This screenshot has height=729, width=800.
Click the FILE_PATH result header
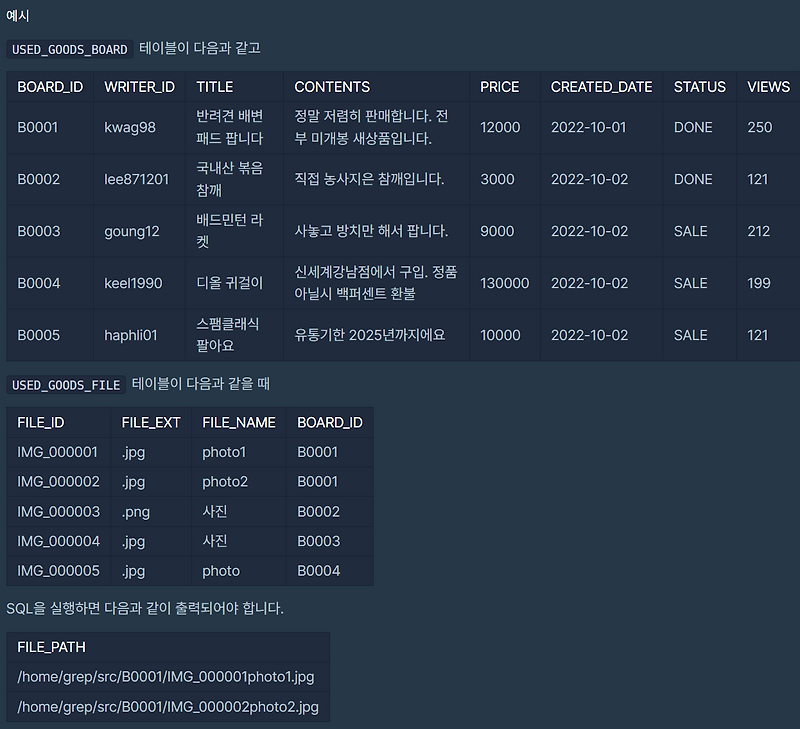pyautogui.click(x=52, y=647)
